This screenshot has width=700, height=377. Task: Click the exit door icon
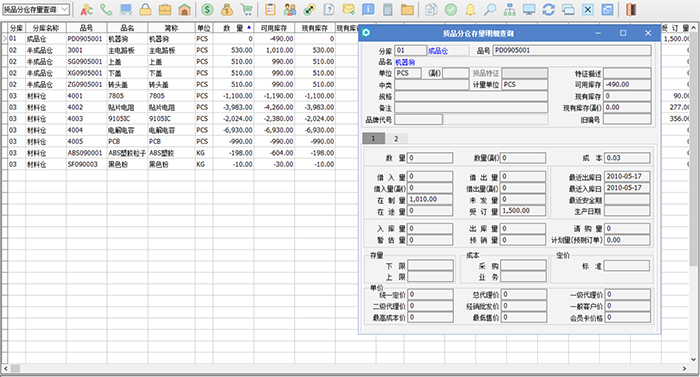click(630, 9)
